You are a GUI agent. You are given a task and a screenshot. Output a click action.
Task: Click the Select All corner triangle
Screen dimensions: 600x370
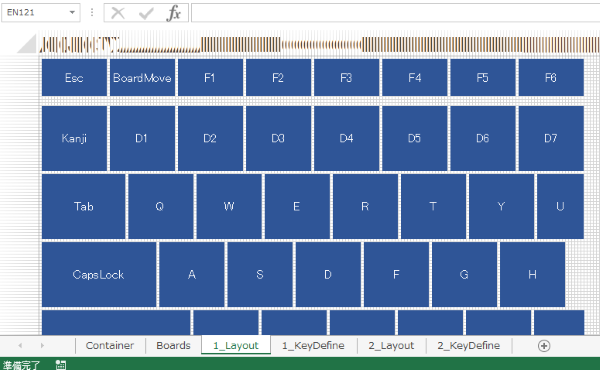(27, 44)
